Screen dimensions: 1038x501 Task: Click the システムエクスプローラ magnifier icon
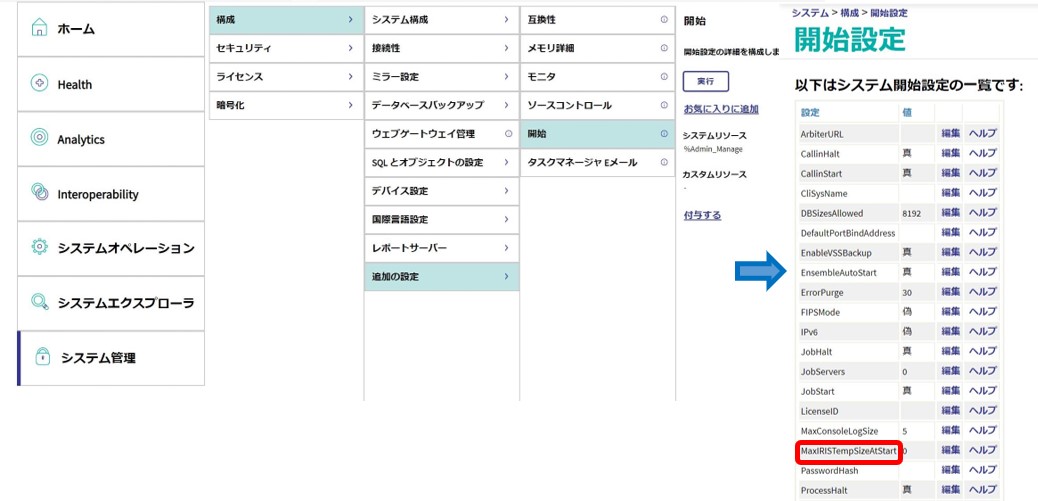point(40,302)
